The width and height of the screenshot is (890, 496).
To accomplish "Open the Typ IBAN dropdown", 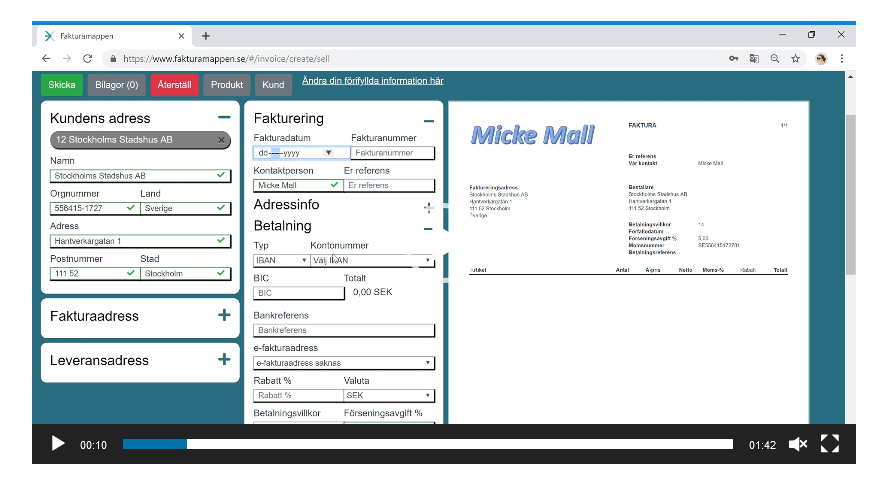I will pyautogui.click(x=281, y=260).
